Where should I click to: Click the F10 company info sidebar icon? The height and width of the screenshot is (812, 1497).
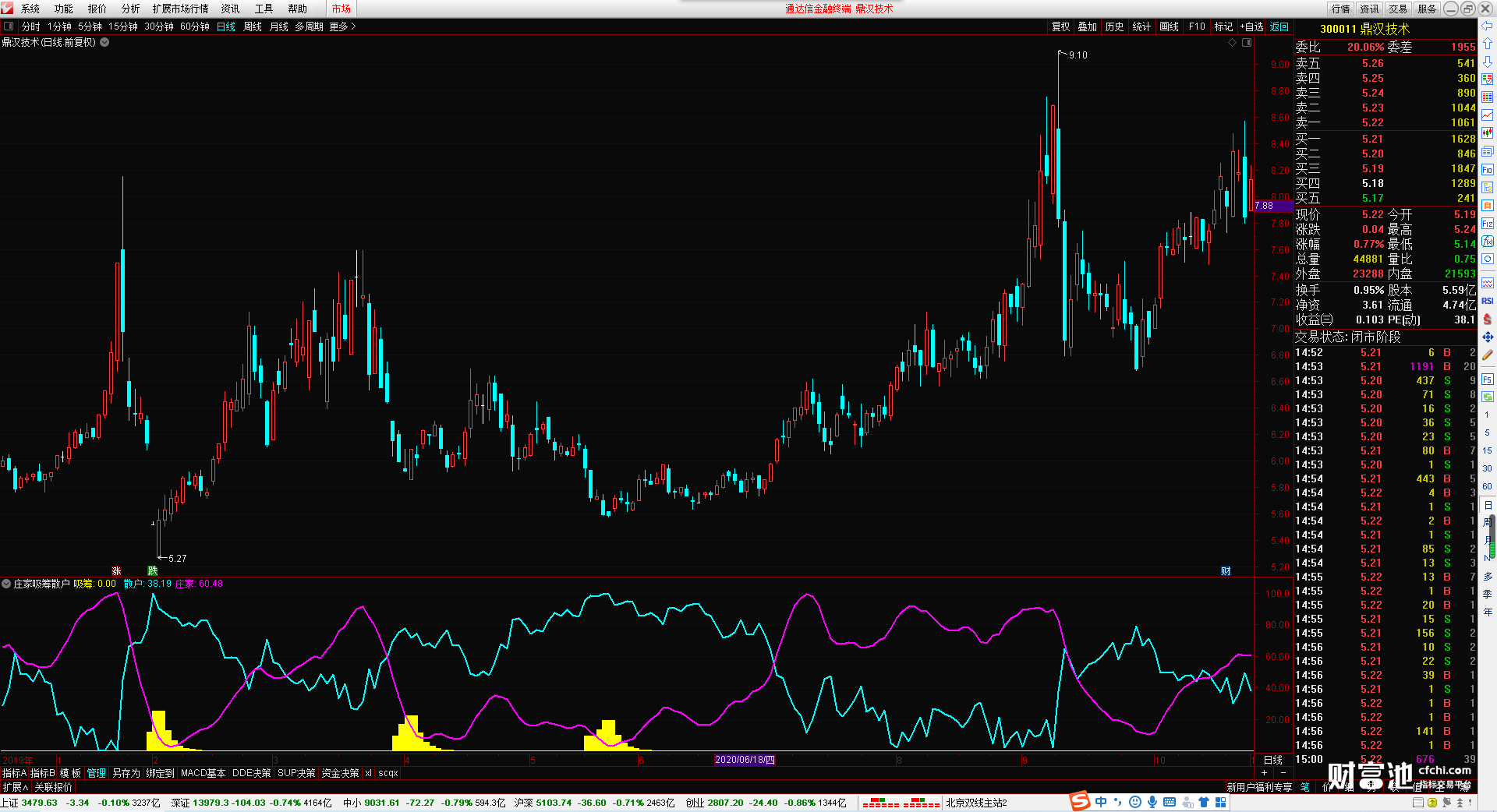point(1488,170)
